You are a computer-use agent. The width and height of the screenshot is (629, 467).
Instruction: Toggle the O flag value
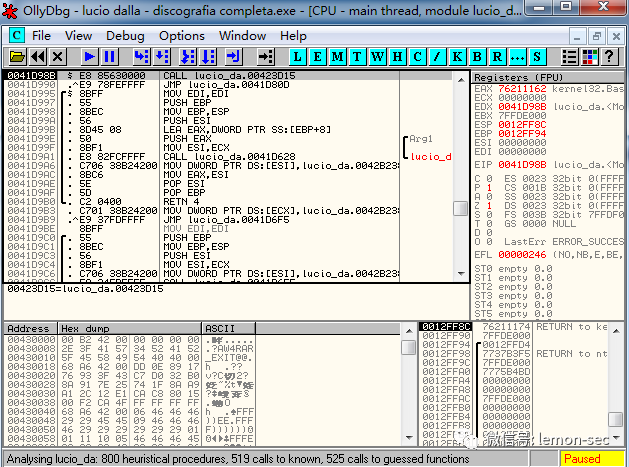click(489, 242)
